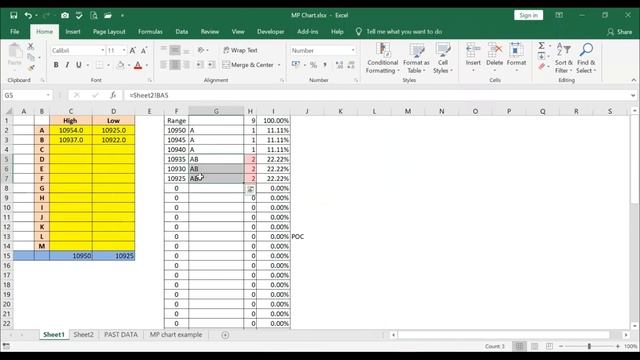This screenshot has height=360, width=640.
Task: Open the Name Box dropdown showing G5
Action: coord(48,95)
